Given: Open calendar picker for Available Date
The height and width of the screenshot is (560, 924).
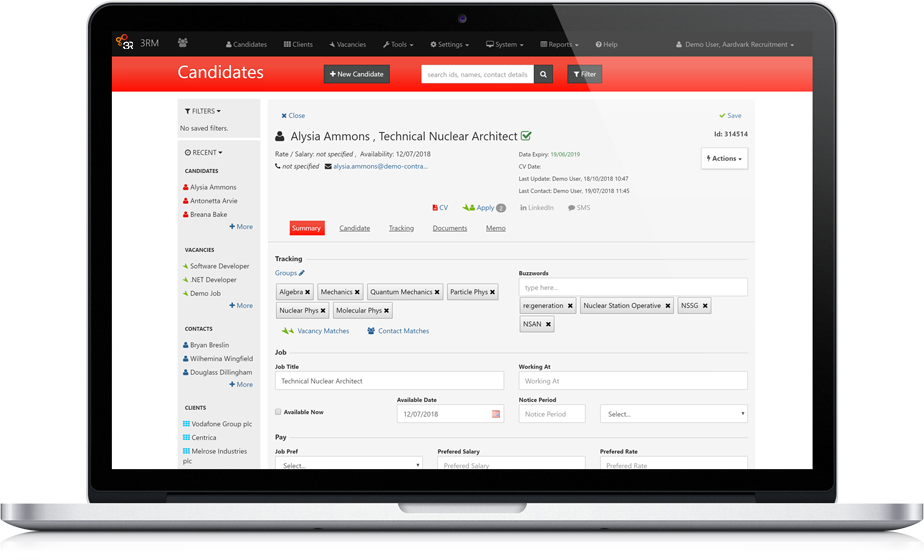Looking at the screenshot, I should coord(496,414).
